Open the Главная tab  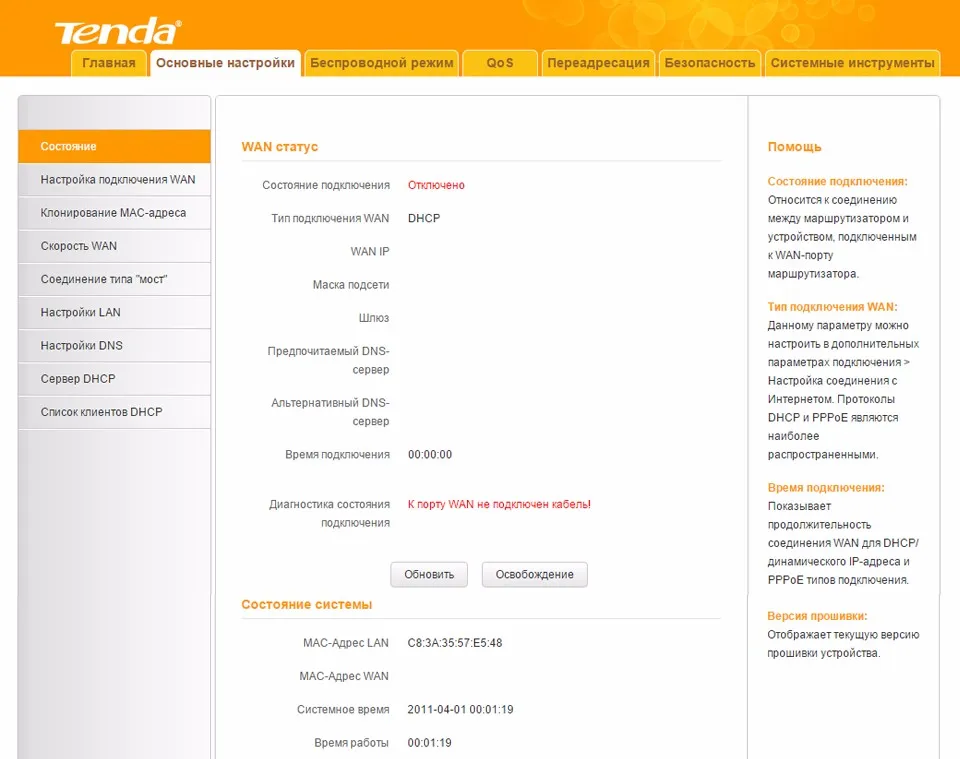pos(109,63)
